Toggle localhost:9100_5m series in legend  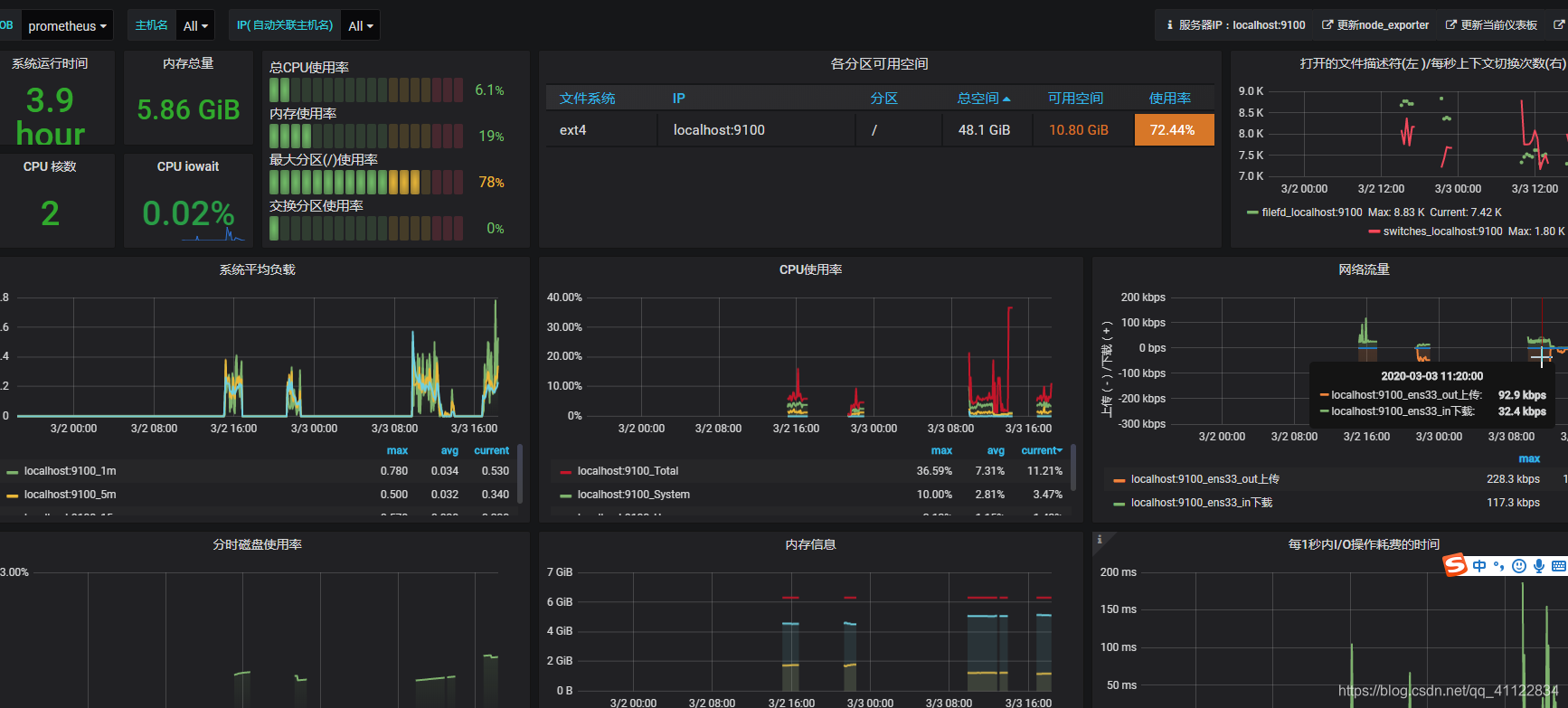70,495
